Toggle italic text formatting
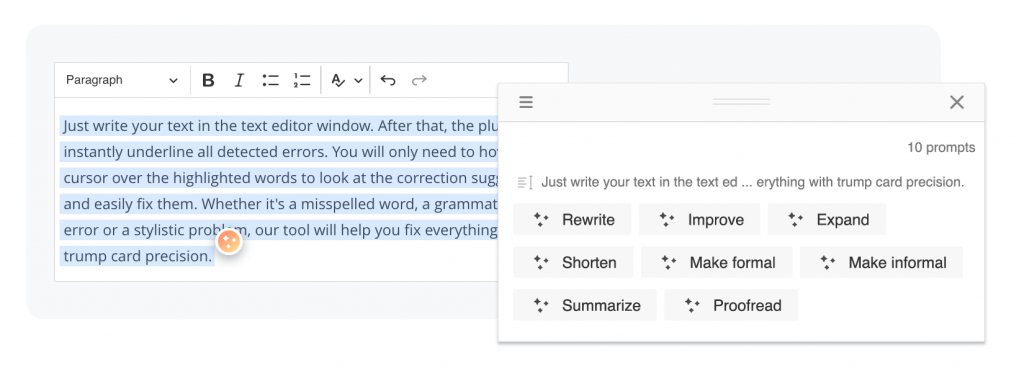This screenshot has width=1024, height=373. (239, 80)
